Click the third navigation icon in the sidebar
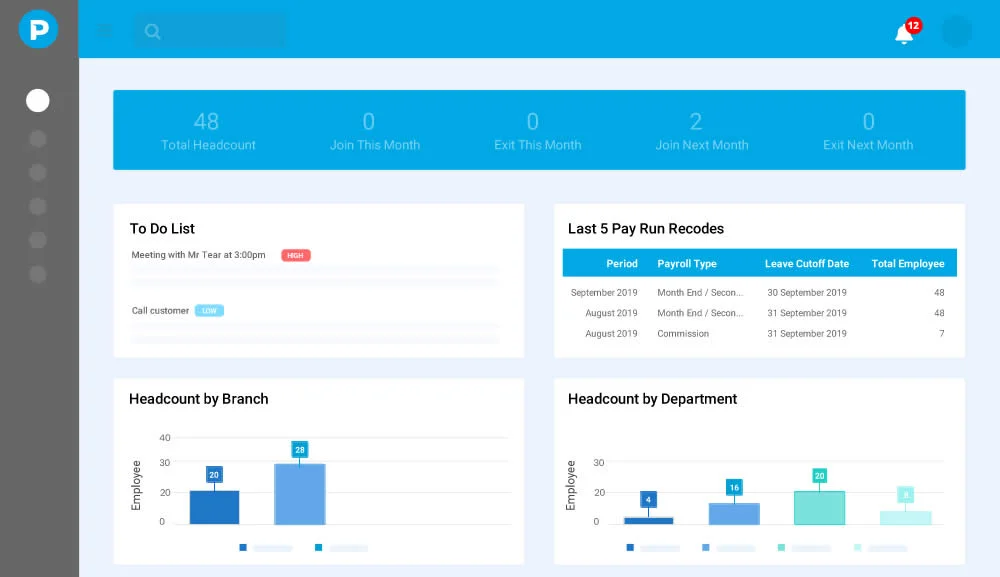1000x577 pixels. (x=37, y=172)
